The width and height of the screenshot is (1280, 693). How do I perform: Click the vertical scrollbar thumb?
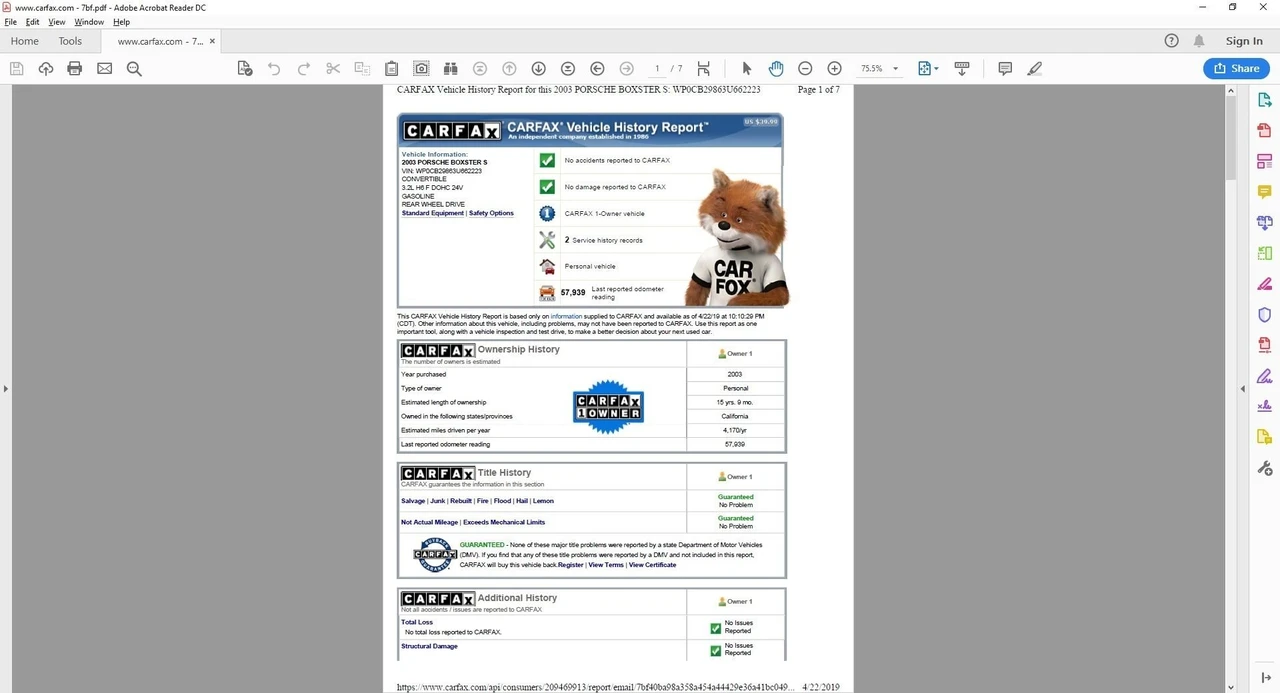click(x=1232, y=140)
